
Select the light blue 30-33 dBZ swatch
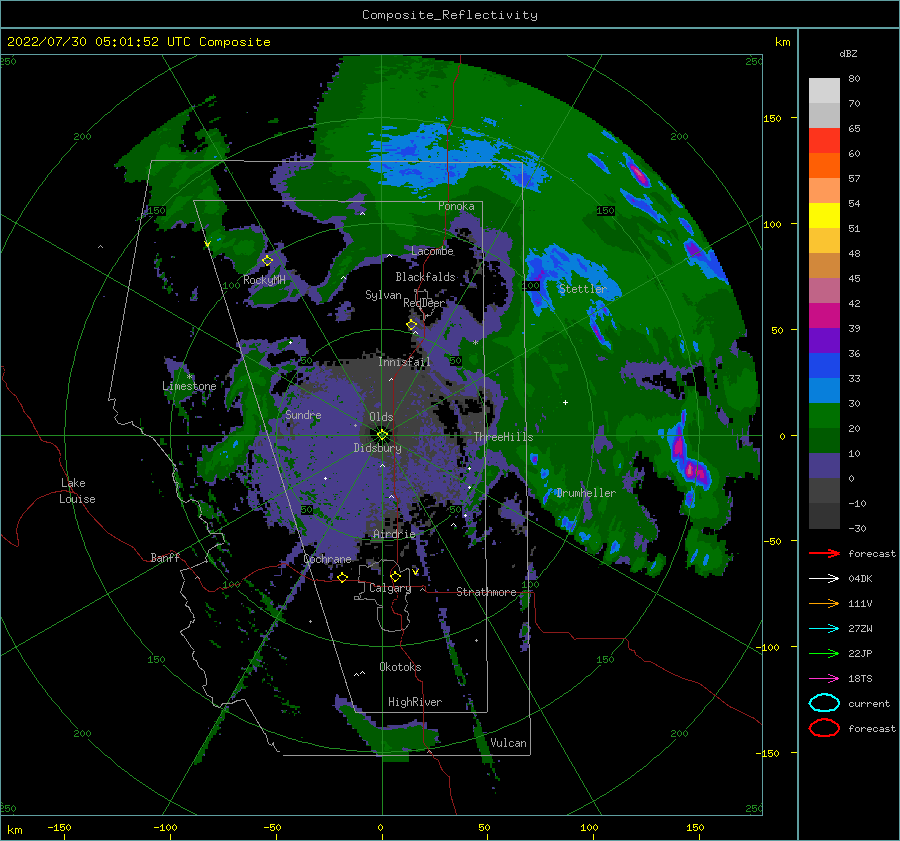coord(824,391)
